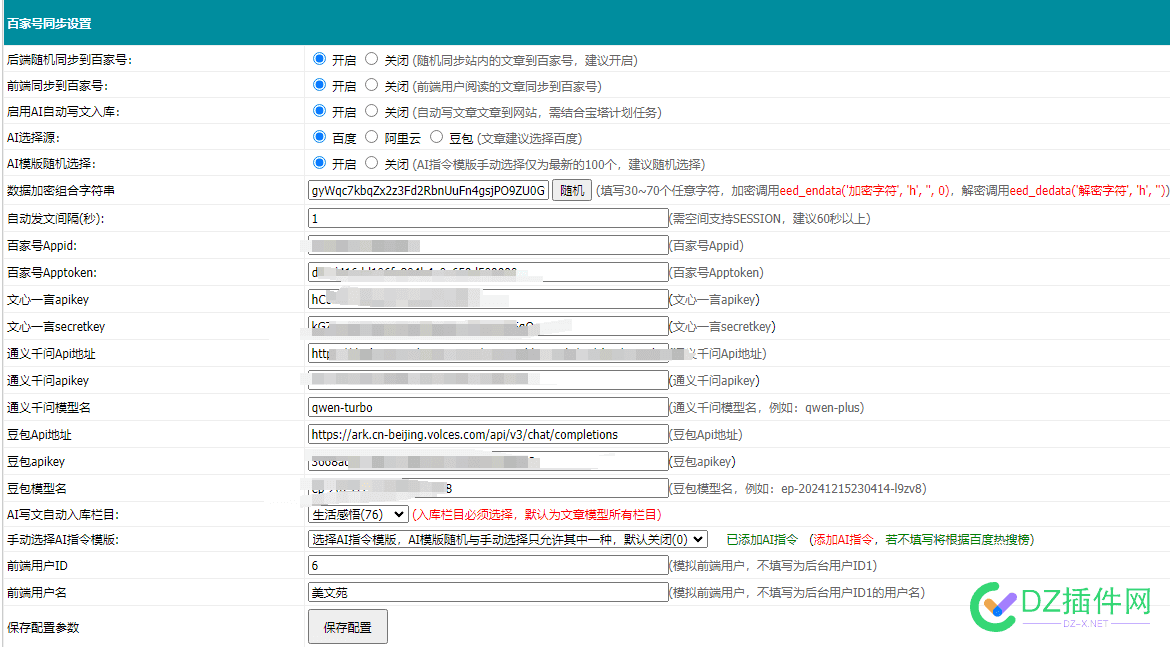This screenshot has height=647, width=1170.
Task: Edit the 通义千问模型名 field with qwen-turbo
Action: [488, 407]
